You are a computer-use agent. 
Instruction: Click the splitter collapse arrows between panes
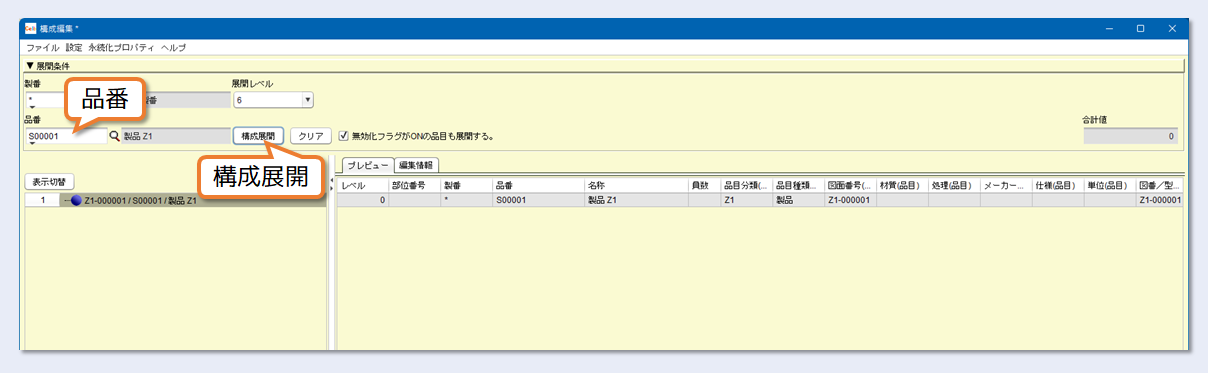[x=332, y=185]
